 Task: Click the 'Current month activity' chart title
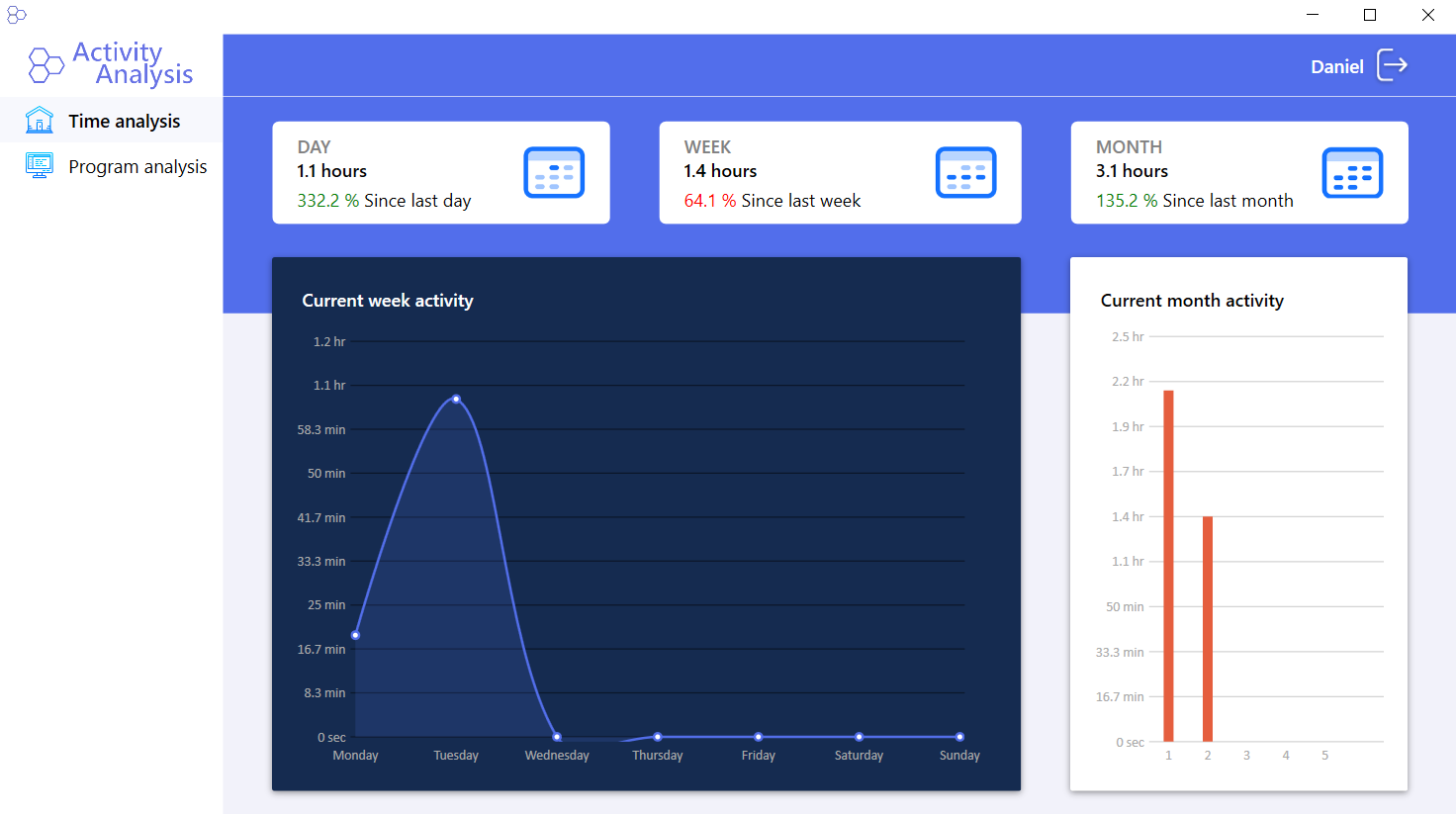point(1192,301)
